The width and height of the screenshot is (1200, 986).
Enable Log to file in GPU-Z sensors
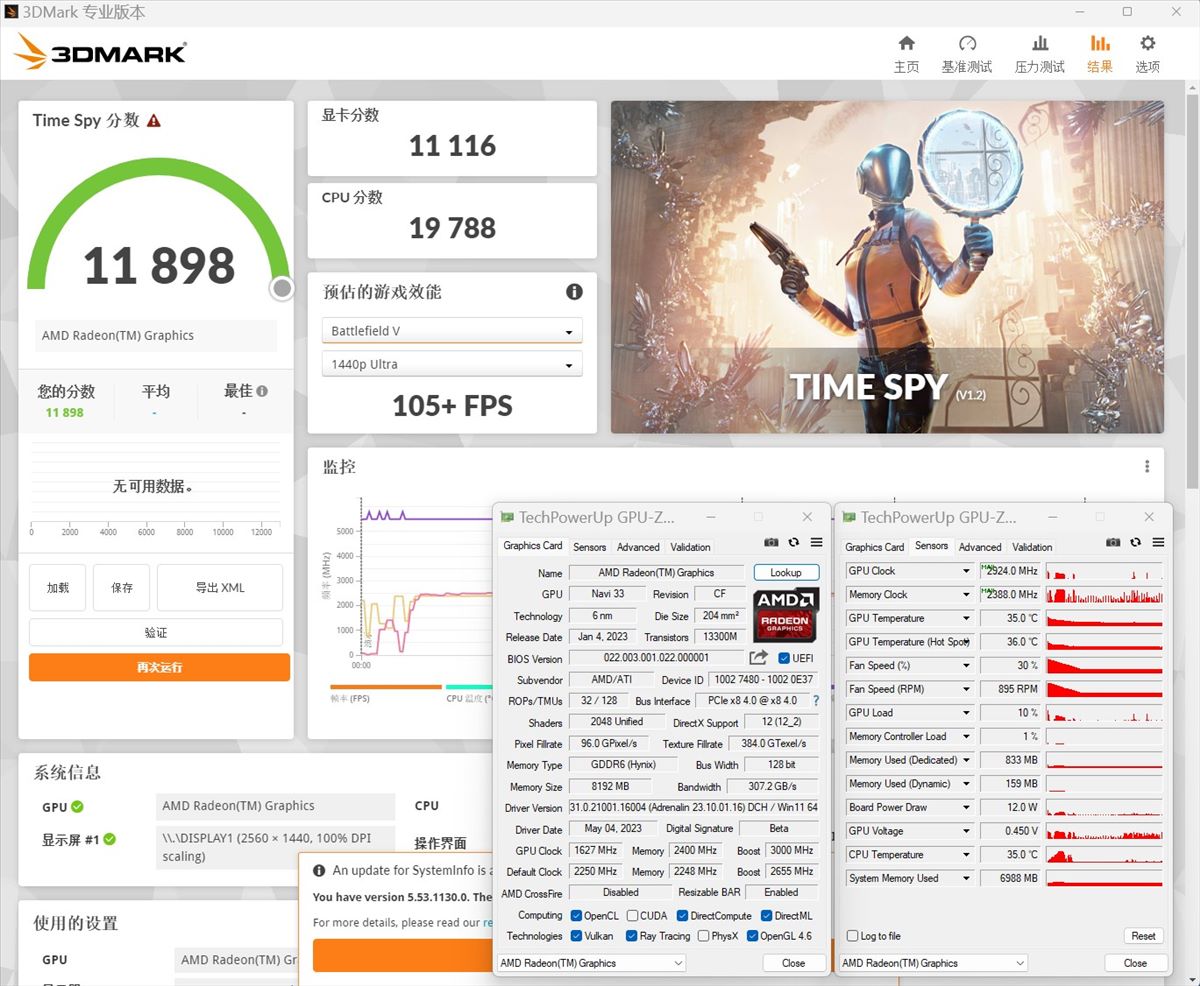click(x=850, y=935)
